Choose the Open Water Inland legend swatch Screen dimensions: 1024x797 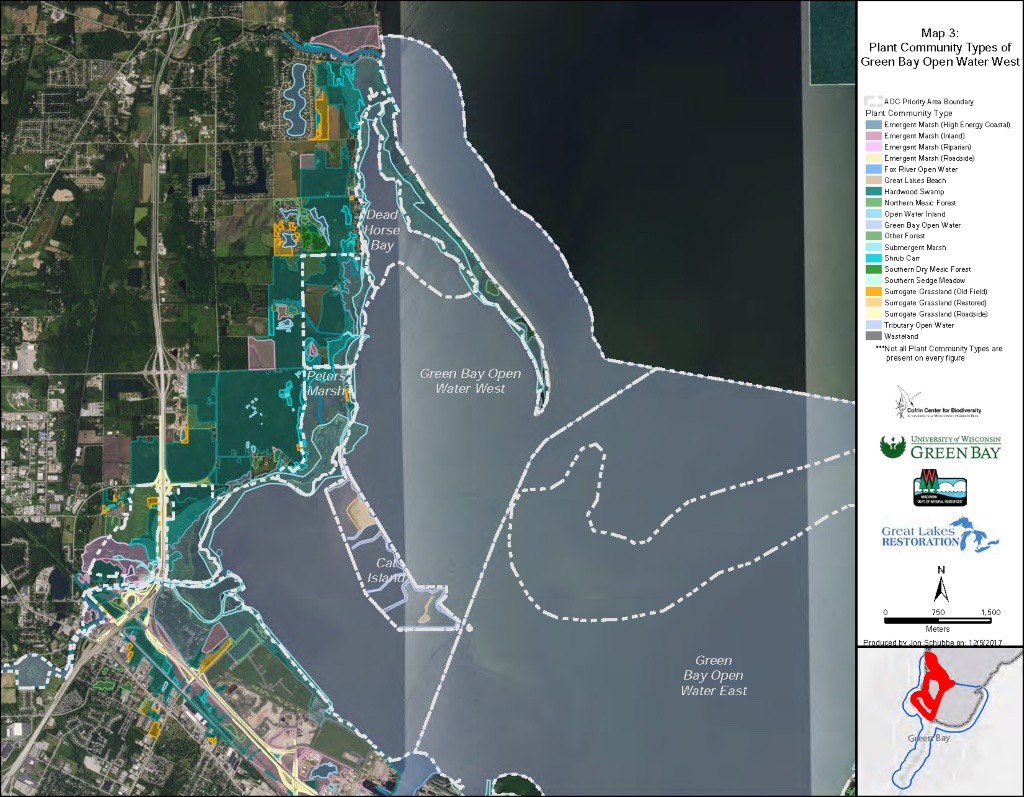tap(873, 214)
